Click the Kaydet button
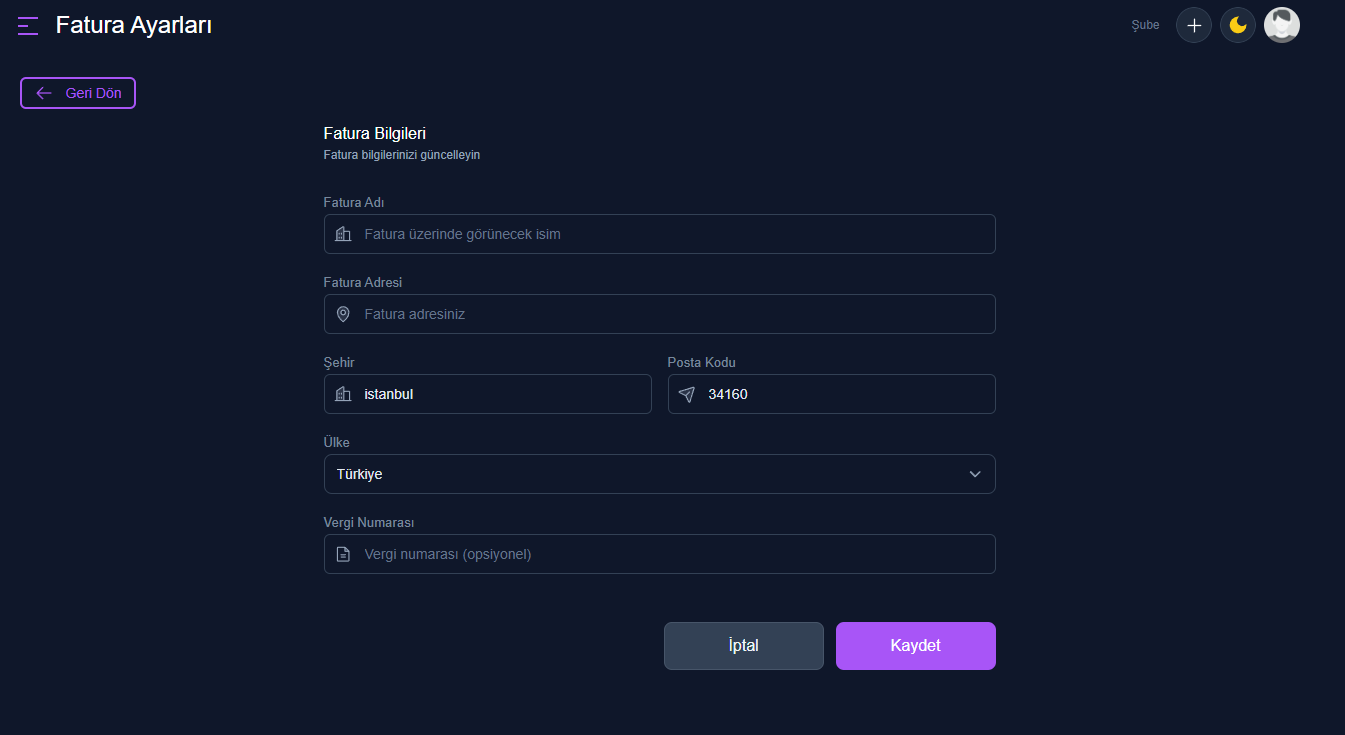 (x=916, y=646)
